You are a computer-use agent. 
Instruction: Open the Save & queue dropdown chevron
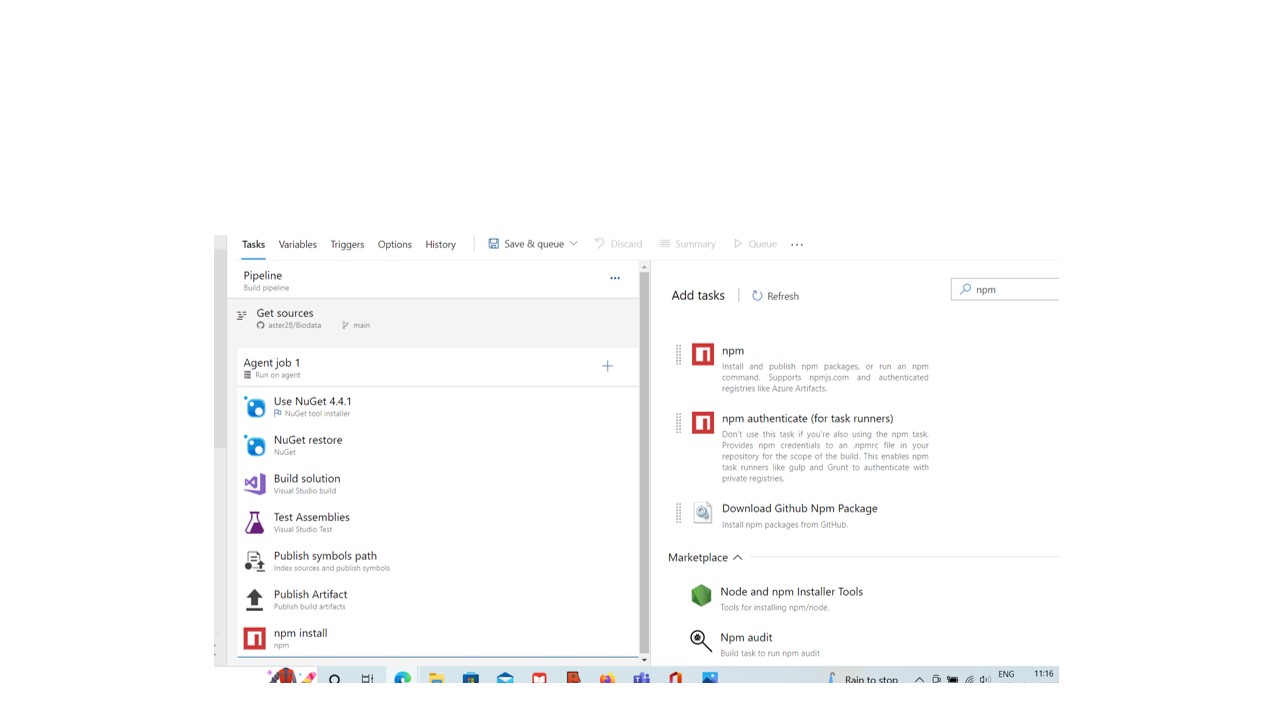[x=573, y=244]
